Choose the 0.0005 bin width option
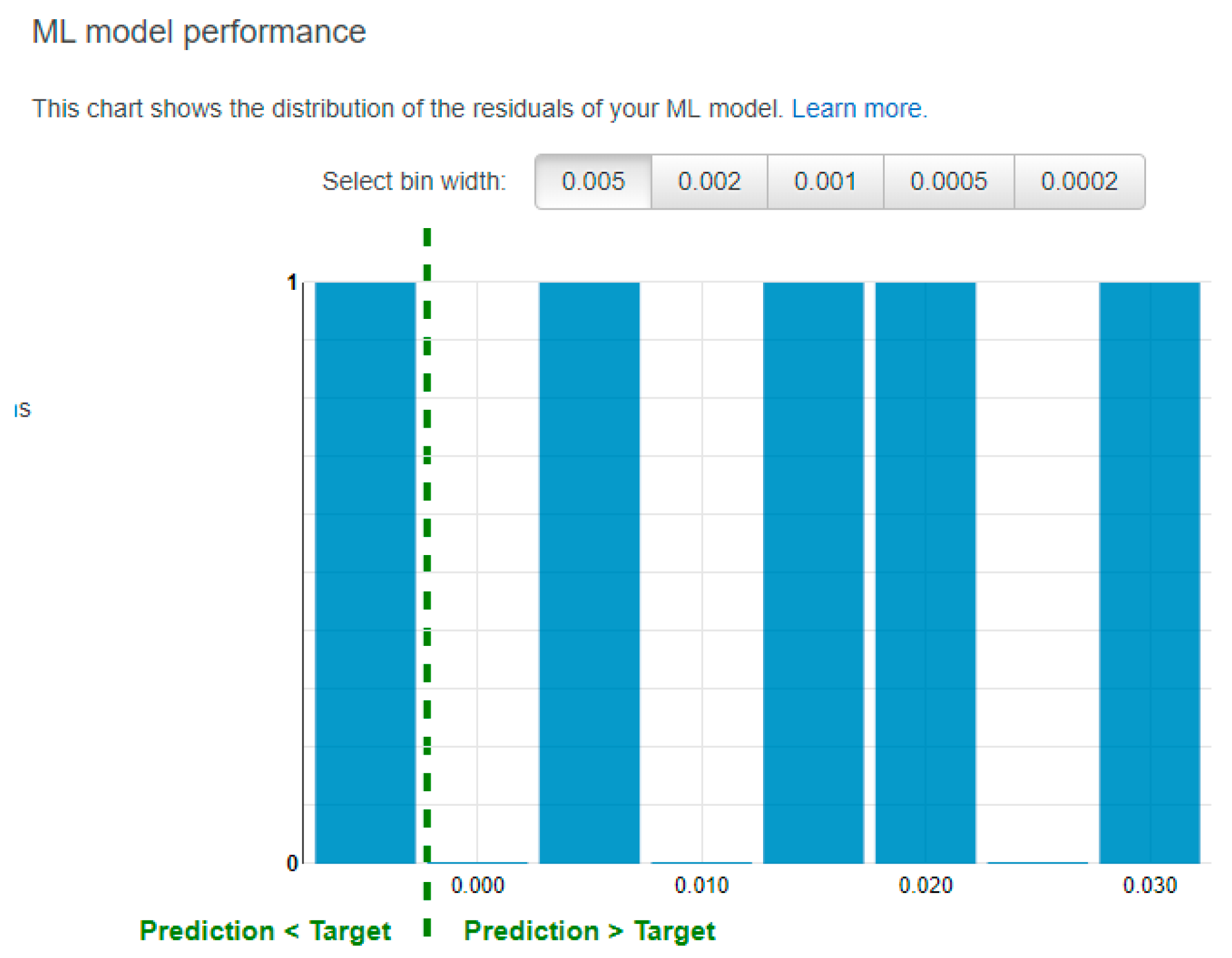The height and width of the screenshot is (958, 1232). point(948,182)
